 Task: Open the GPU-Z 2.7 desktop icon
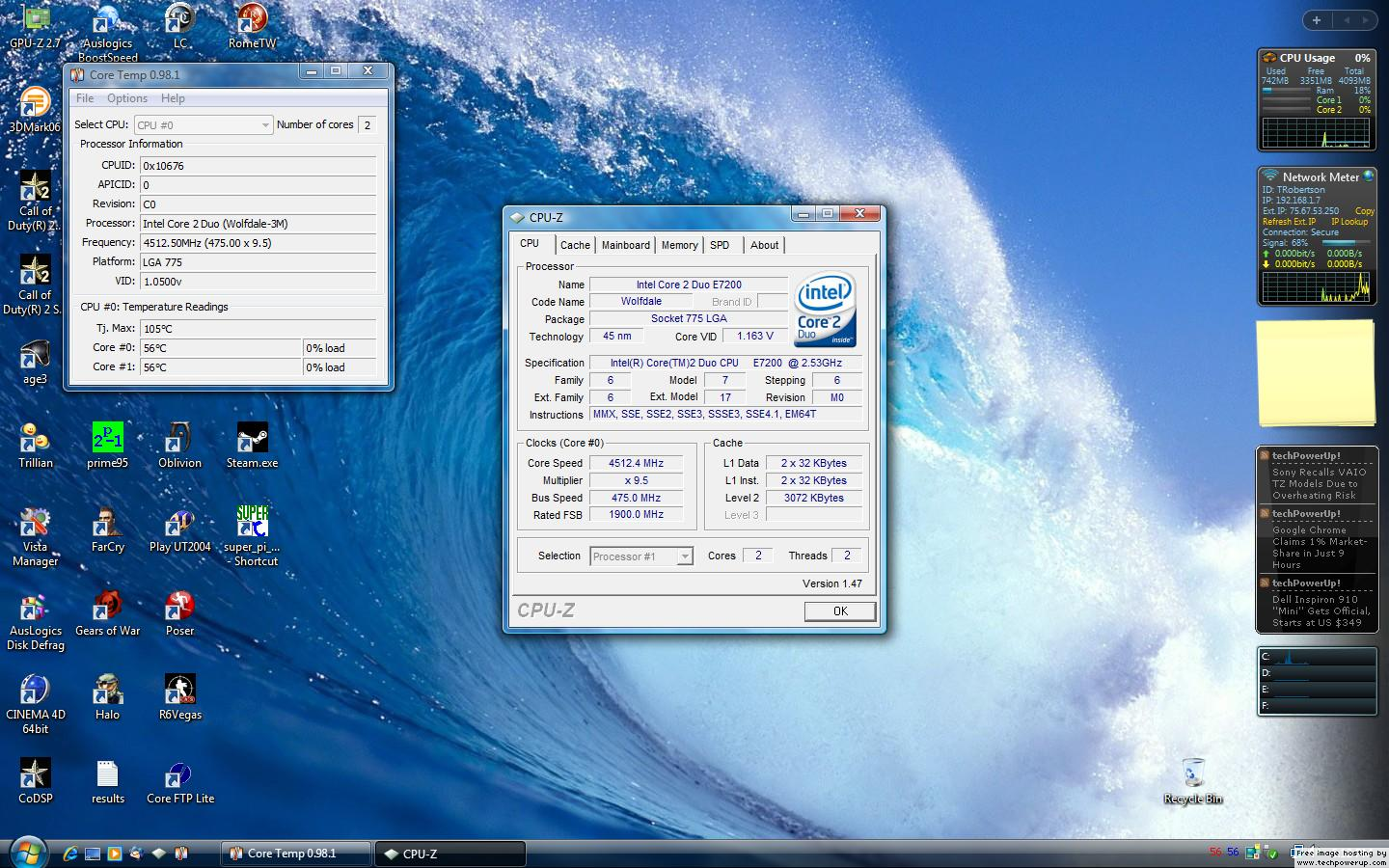coord(36,27)
